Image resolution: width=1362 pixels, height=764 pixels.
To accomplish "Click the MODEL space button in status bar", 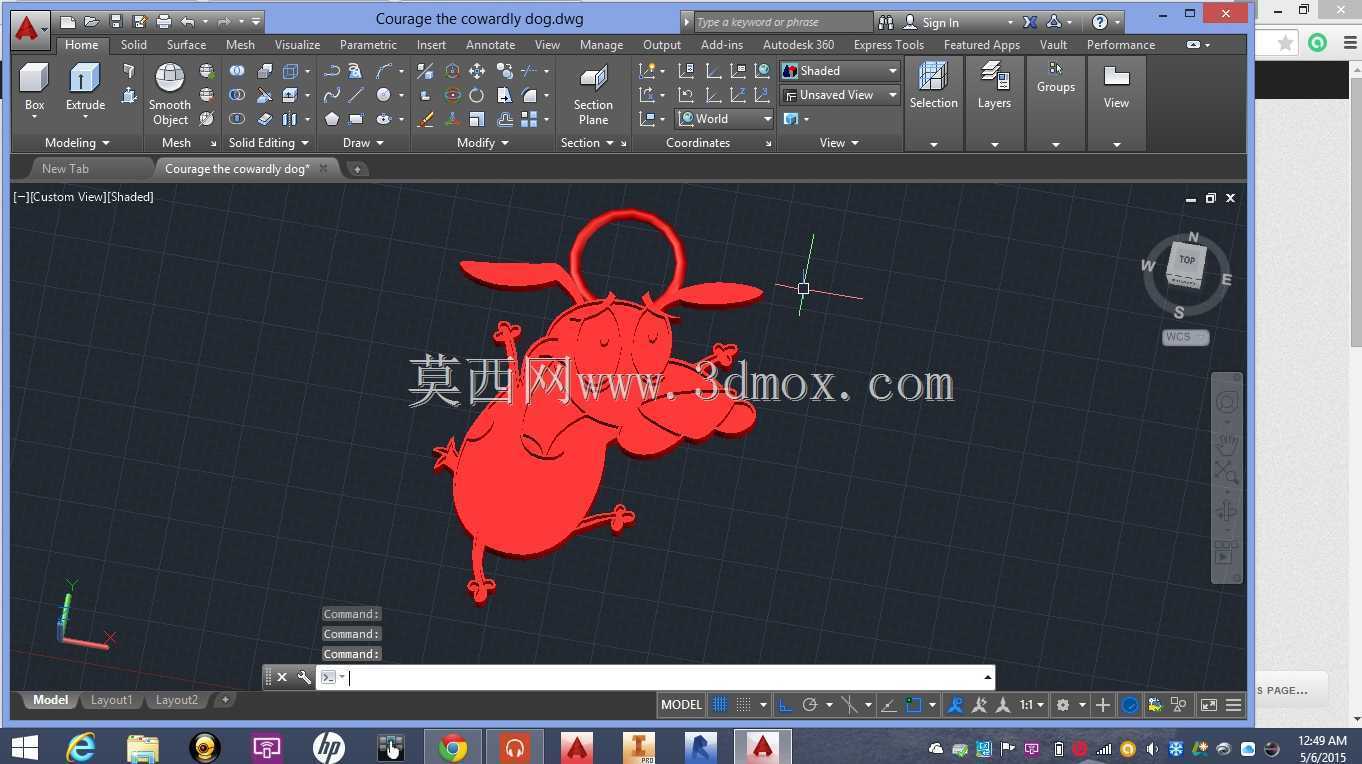I will [x=681, y=705].
